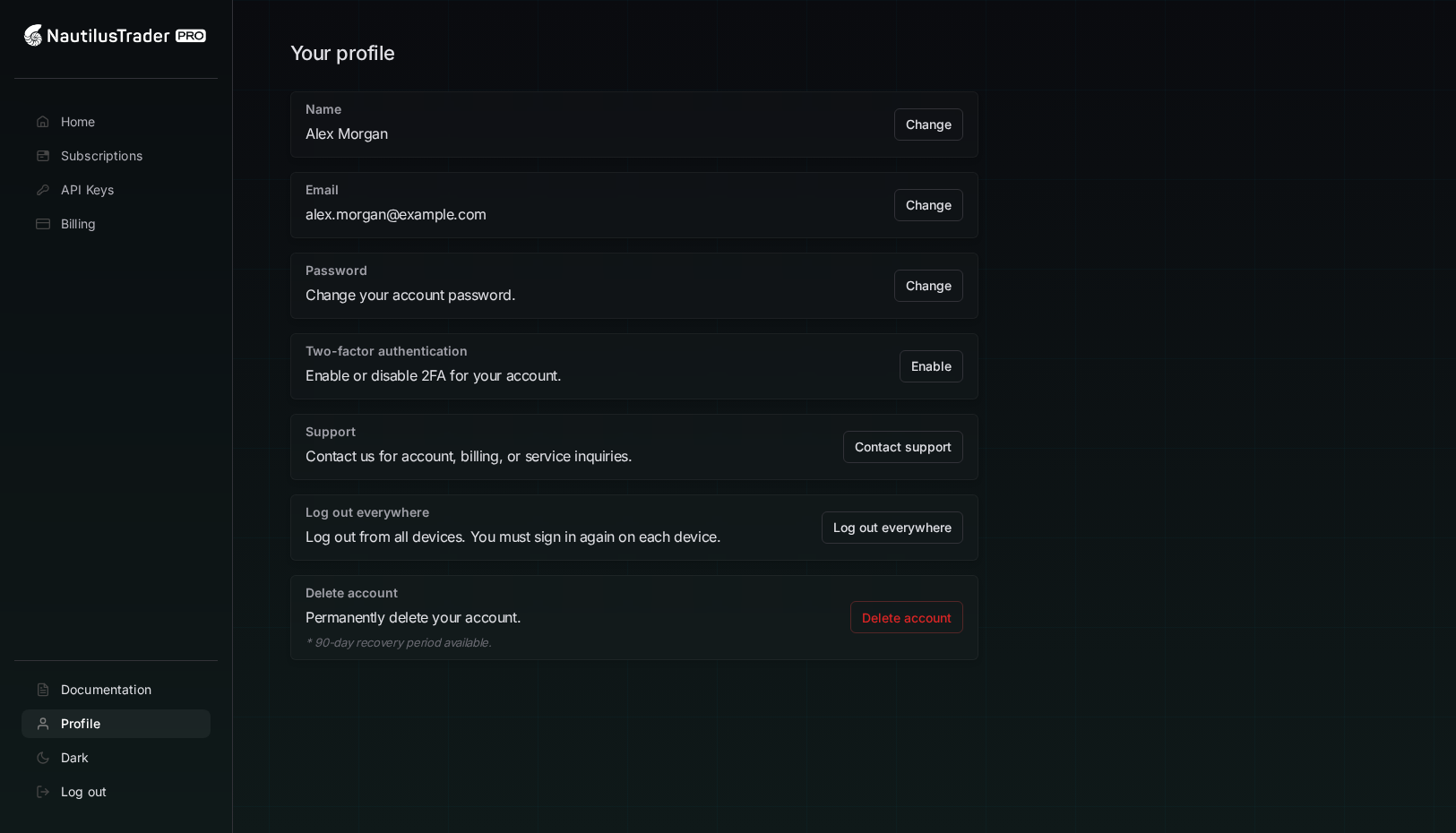Viewport: 1456px width, 833px height.
Task: Click the Contact support button
Action: tap(903, 447)
